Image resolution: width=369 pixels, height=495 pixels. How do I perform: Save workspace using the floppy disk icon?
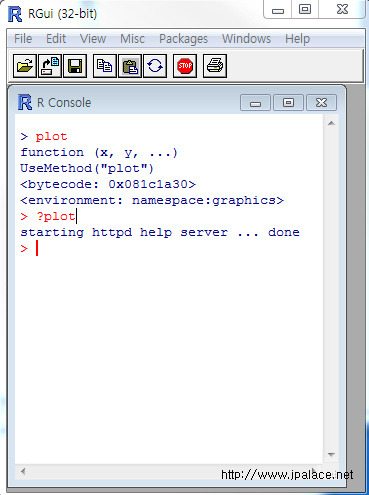[75, 66]
